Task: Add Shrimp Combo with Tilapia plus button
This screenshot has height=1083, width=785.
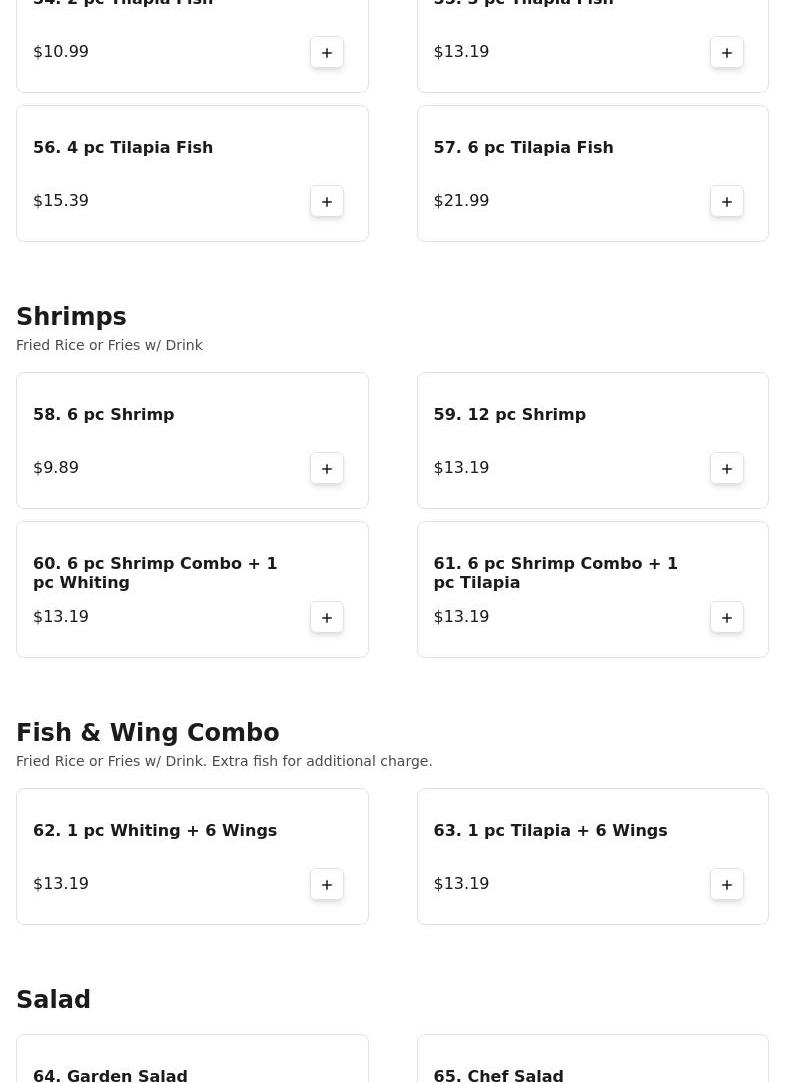Action: point(726,617)
